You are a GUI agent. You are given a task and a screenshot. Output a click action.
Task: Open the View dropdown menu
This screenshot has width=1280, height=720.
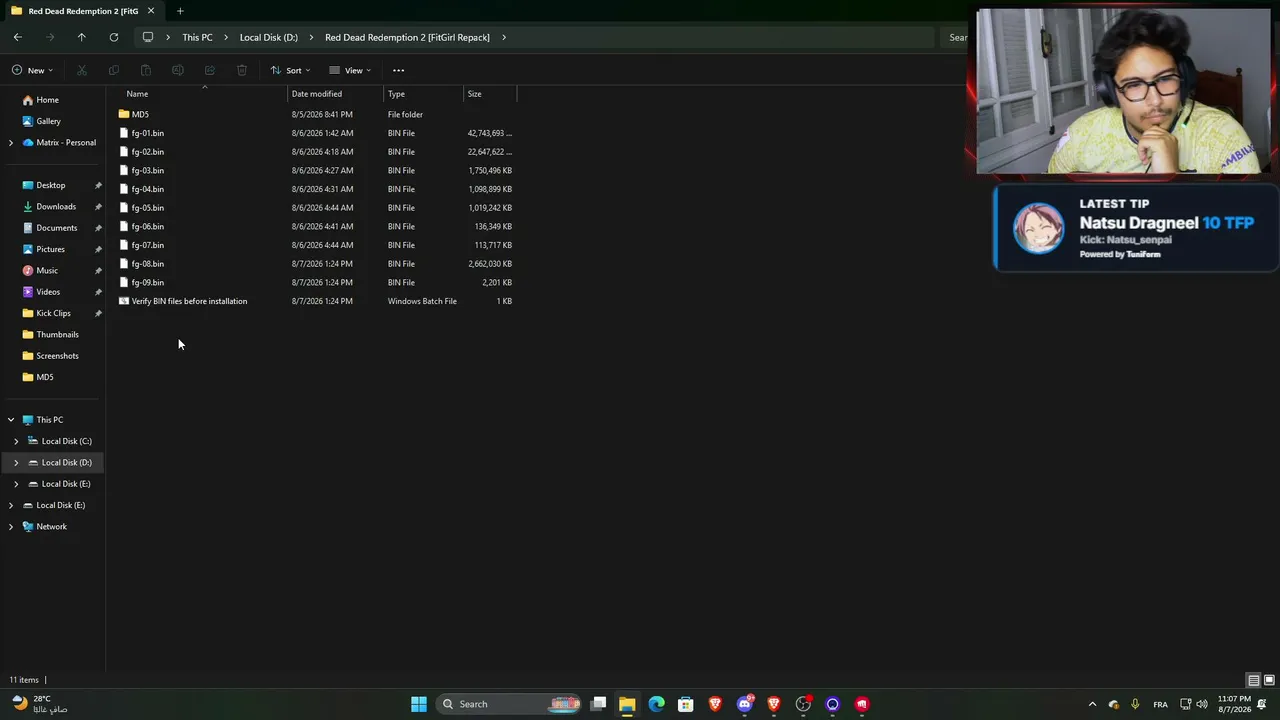point(350,70)
